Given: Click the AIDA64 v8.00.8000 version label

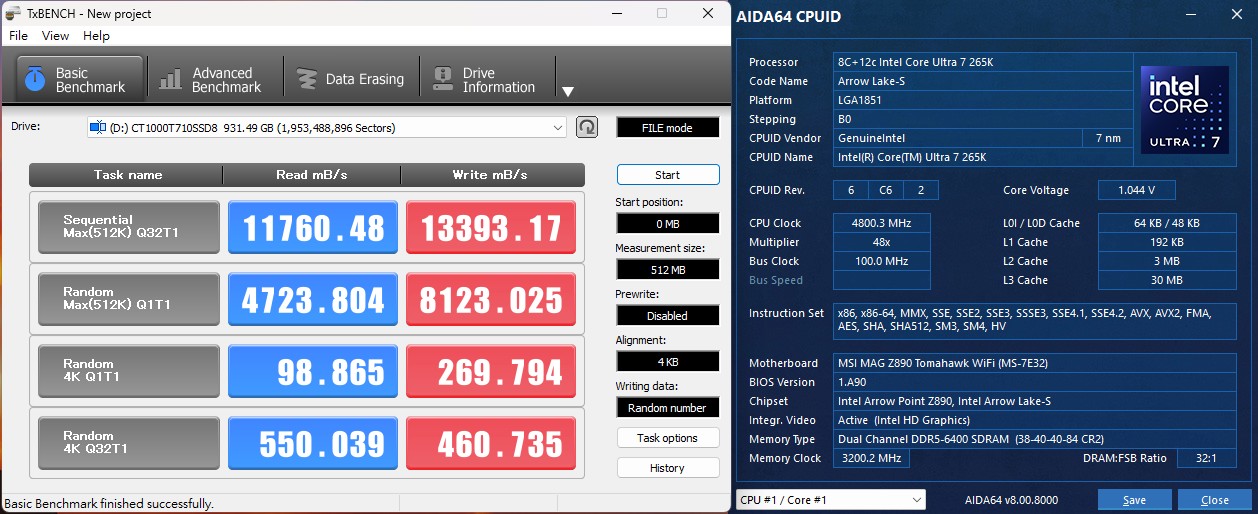Looking at the screenshot, I should [1011, 500].
